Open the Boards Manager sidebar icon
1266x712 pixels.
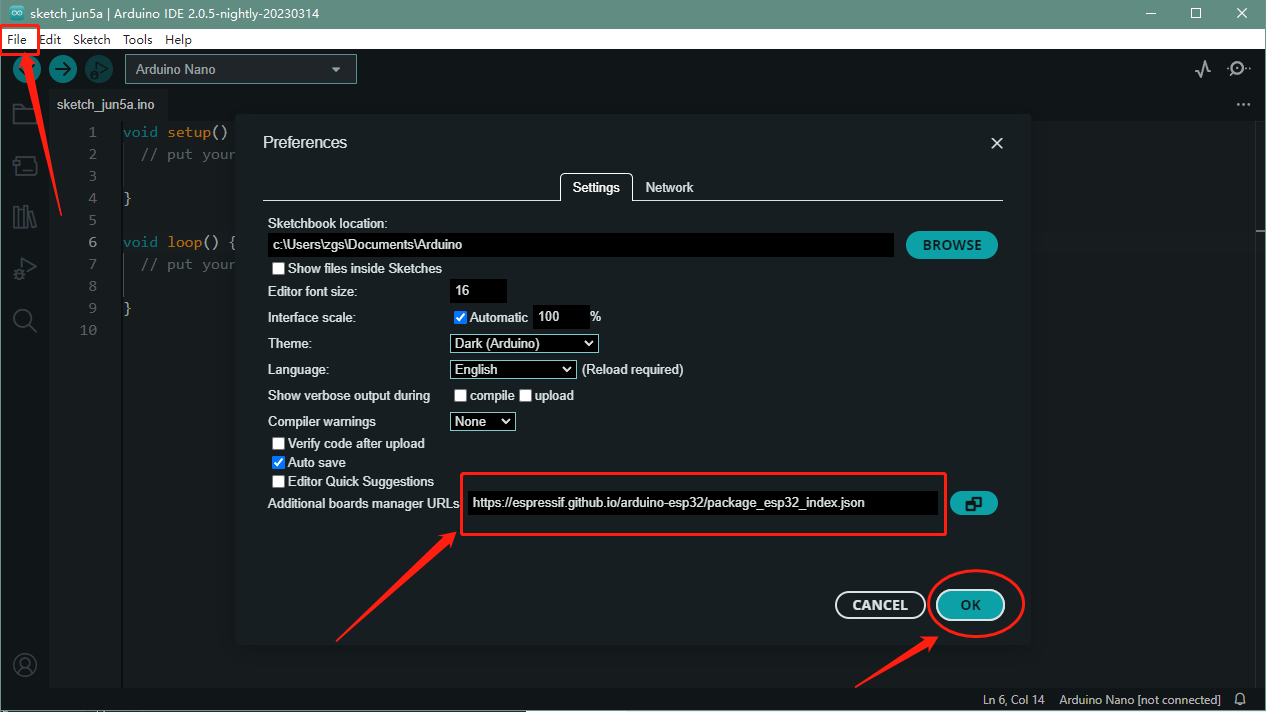pos(24,165)
